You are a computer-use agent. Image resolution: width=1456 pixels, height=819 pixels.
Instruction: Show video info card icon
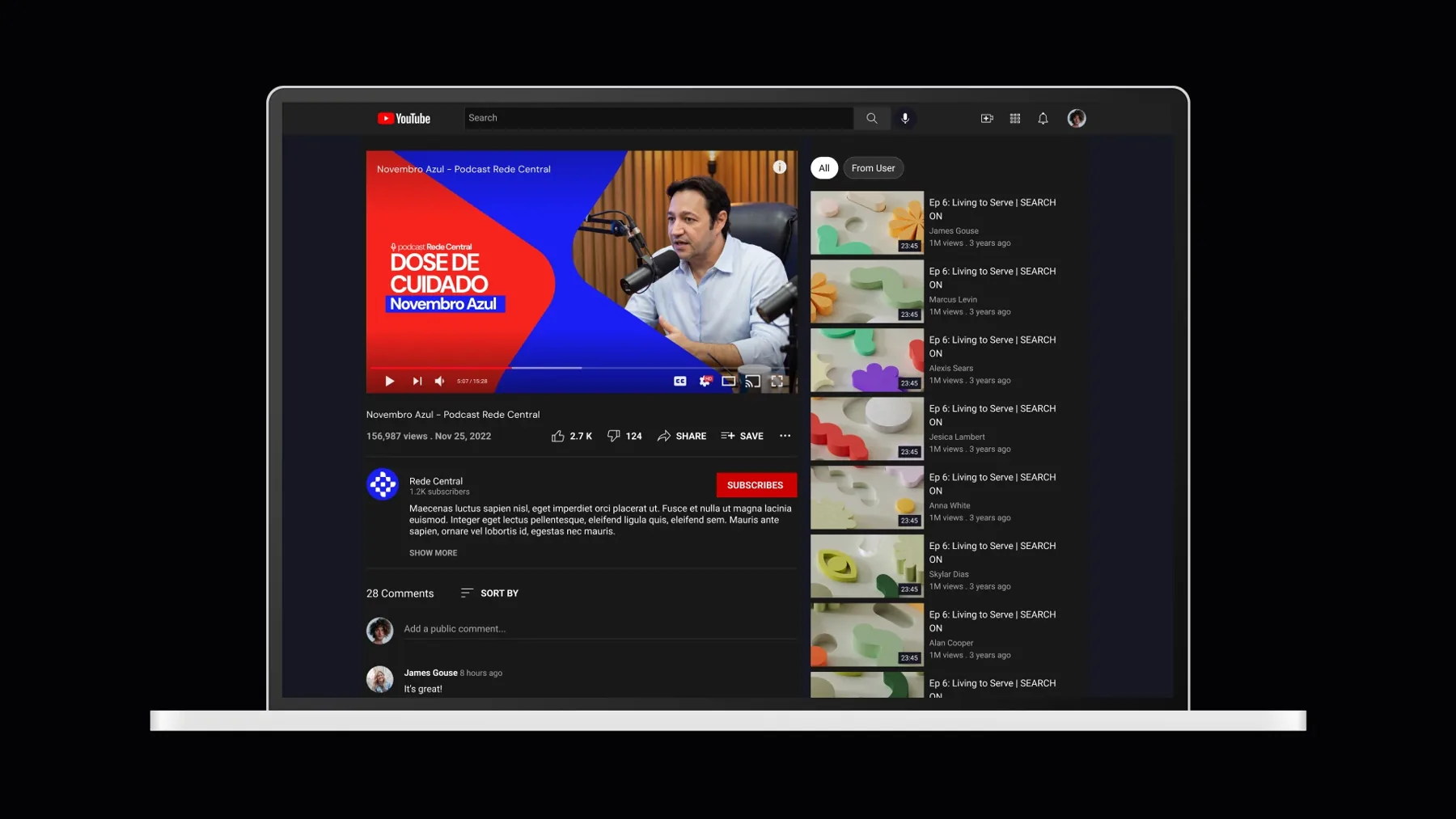click(x=779, y=167)
